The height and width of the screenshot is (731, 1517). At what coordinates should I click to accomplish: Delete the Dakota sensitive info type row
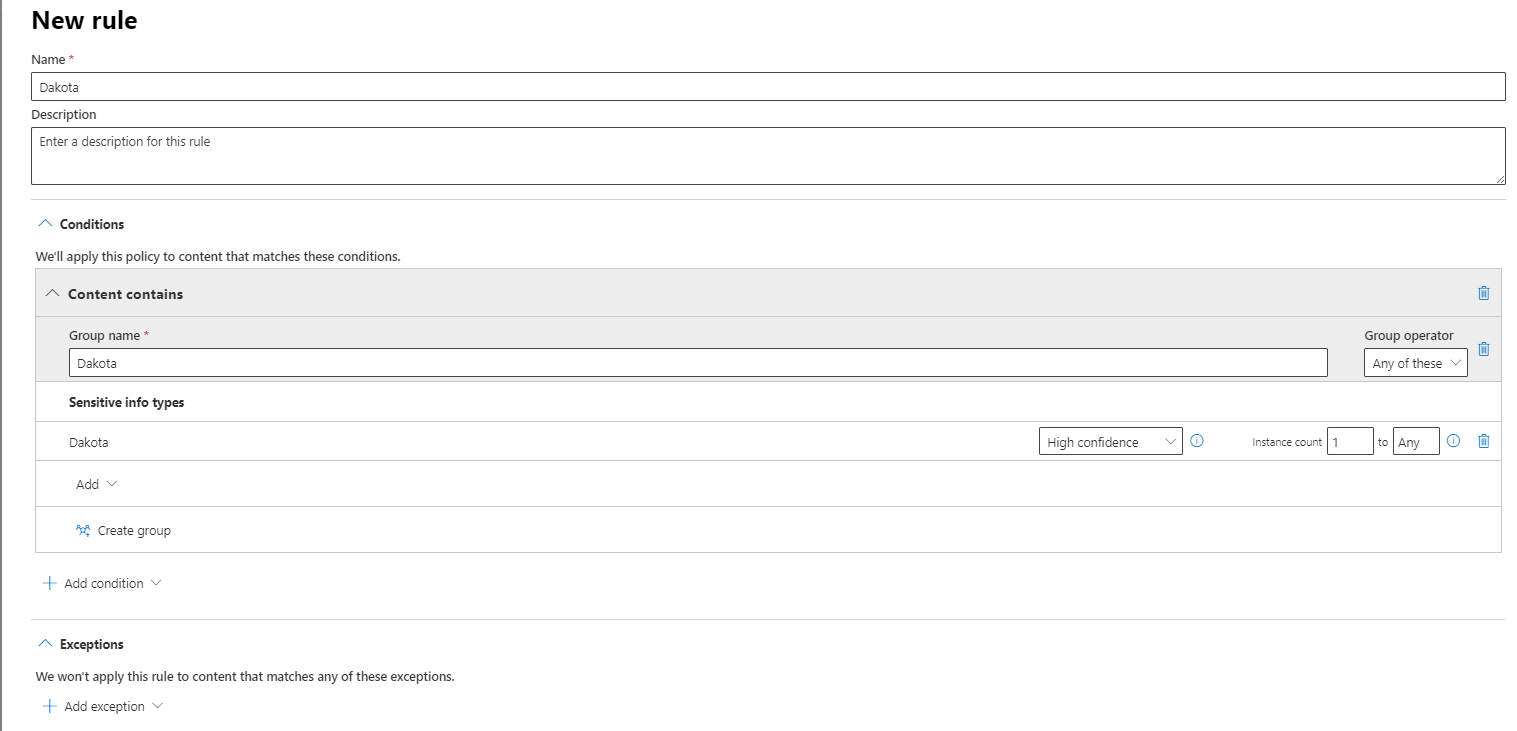(x=1483, y=441)
